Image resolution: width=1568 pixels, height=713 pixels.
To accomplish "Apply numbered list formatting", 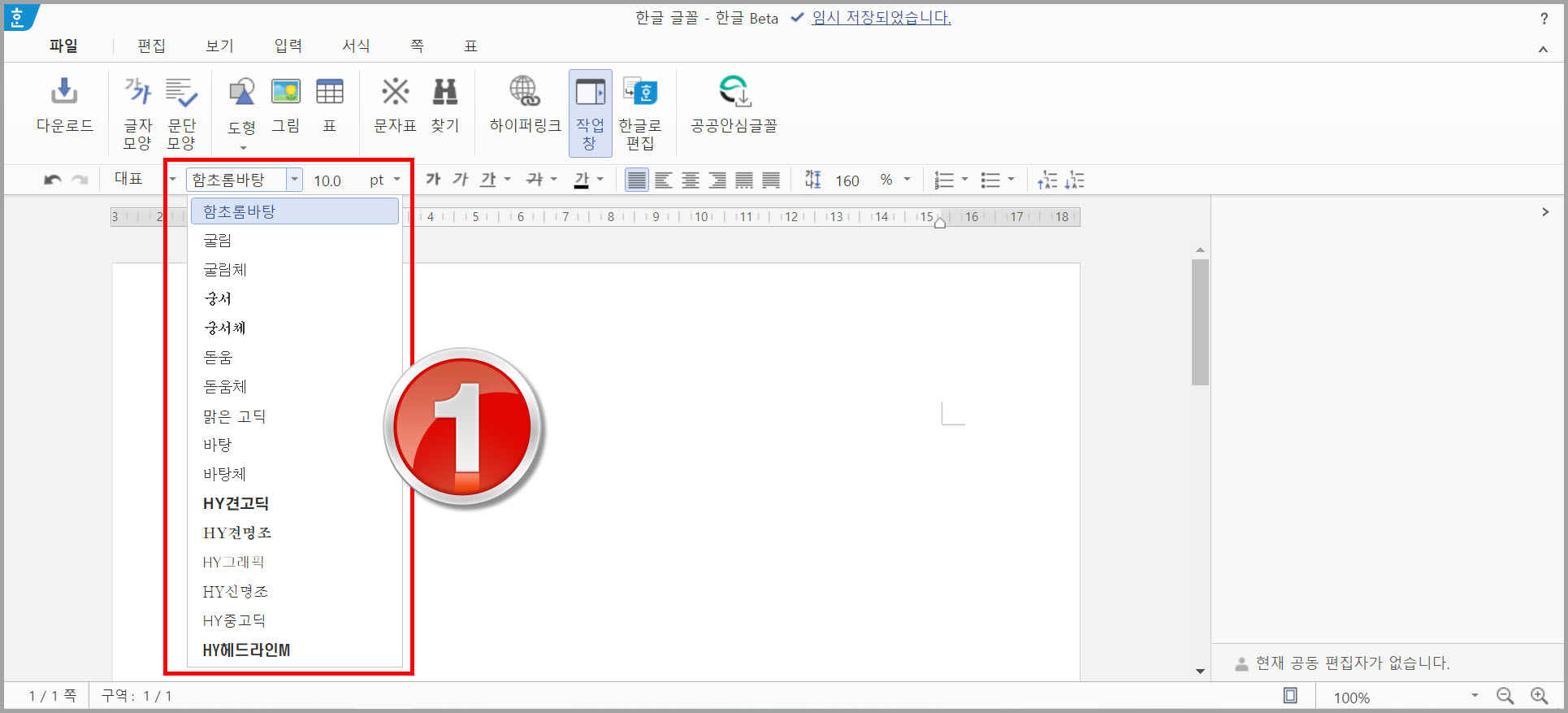I will [944, 180].
